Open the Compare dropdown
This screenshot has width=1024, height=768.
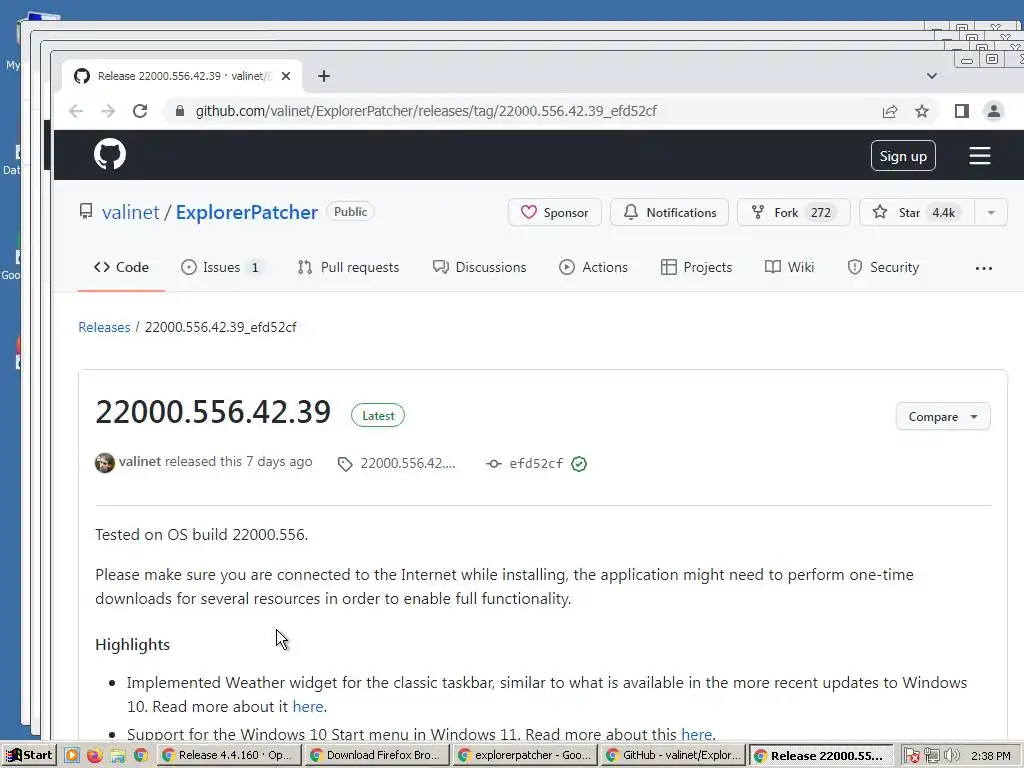click(942, 417)
